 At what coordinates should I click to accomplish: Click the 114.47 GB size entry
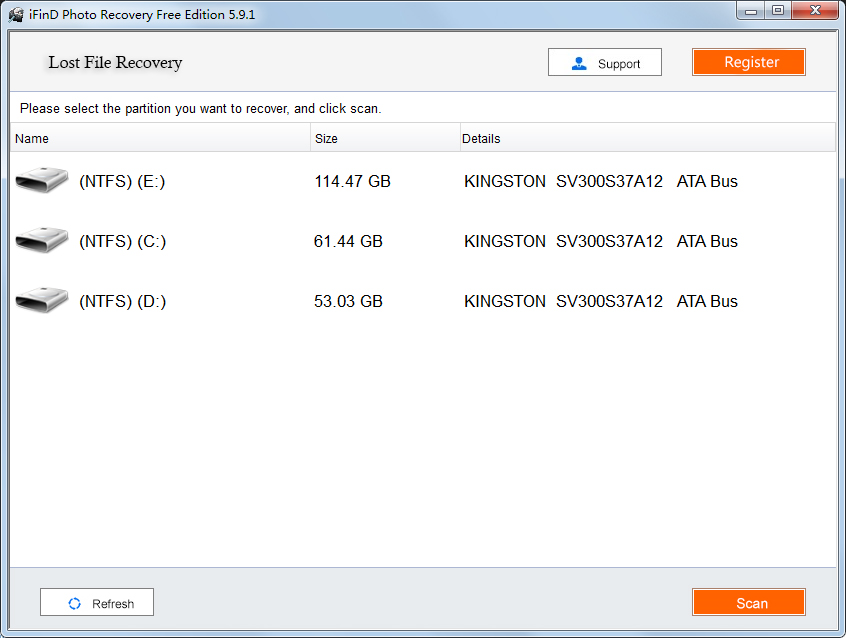coord(352,182)
